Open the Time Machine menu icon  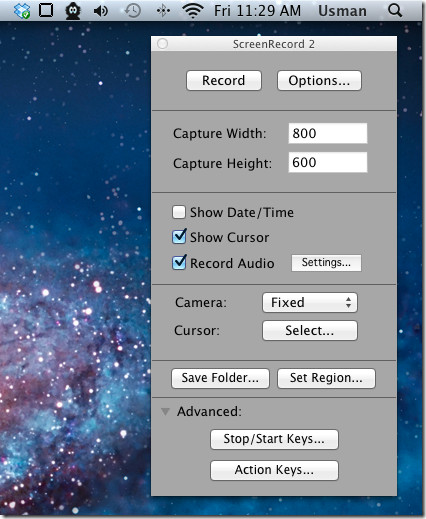[132, 11]
